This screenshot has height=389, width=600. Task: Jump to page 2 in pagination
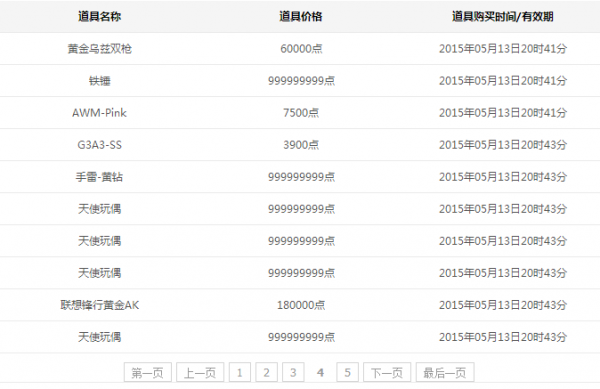tap(267, 372)
